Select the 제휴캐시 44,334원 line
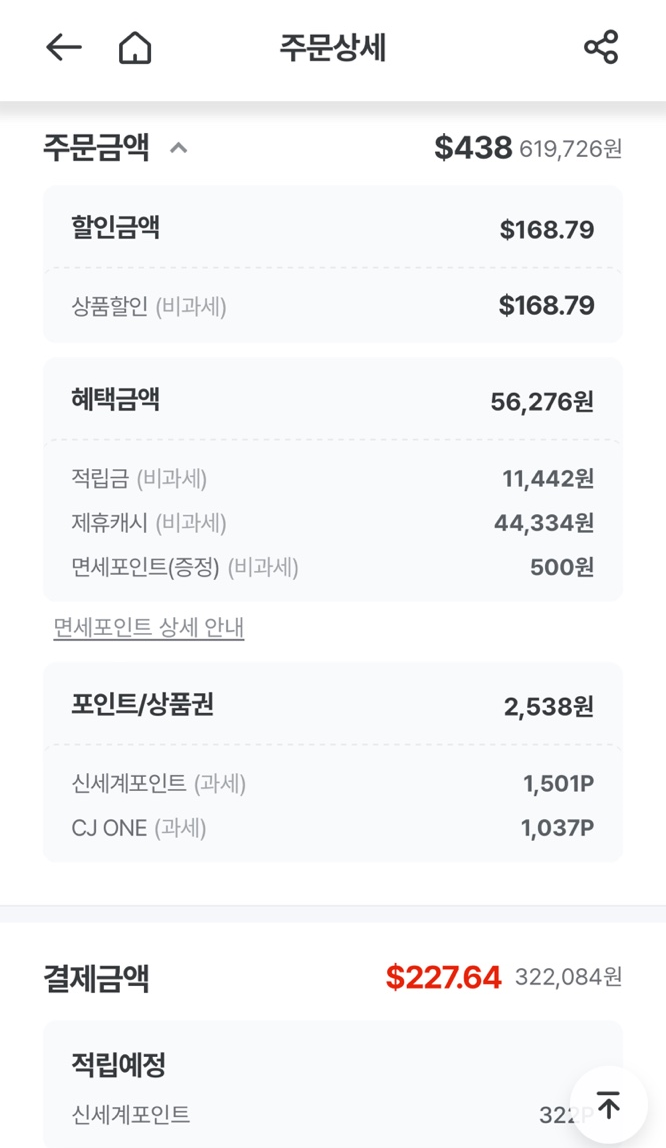This screenshot has width=666, height=1148. click(332, 523)
